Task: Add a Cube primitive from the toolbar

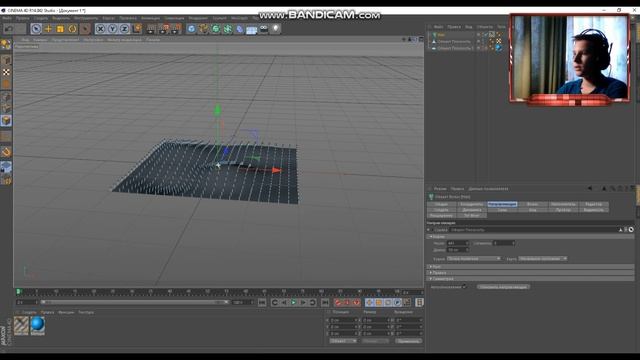Action: click(x=191, y=29)
